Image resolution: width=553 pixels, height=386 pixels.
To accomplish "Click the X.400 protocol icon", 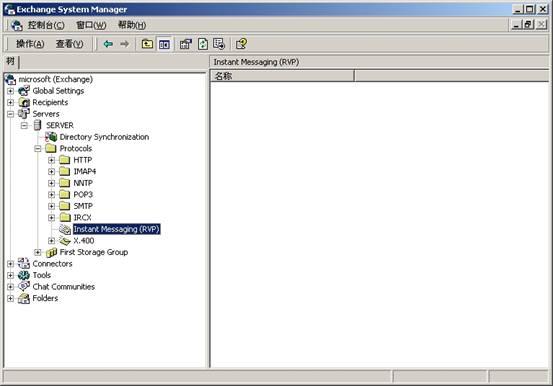I will (65, 241).
